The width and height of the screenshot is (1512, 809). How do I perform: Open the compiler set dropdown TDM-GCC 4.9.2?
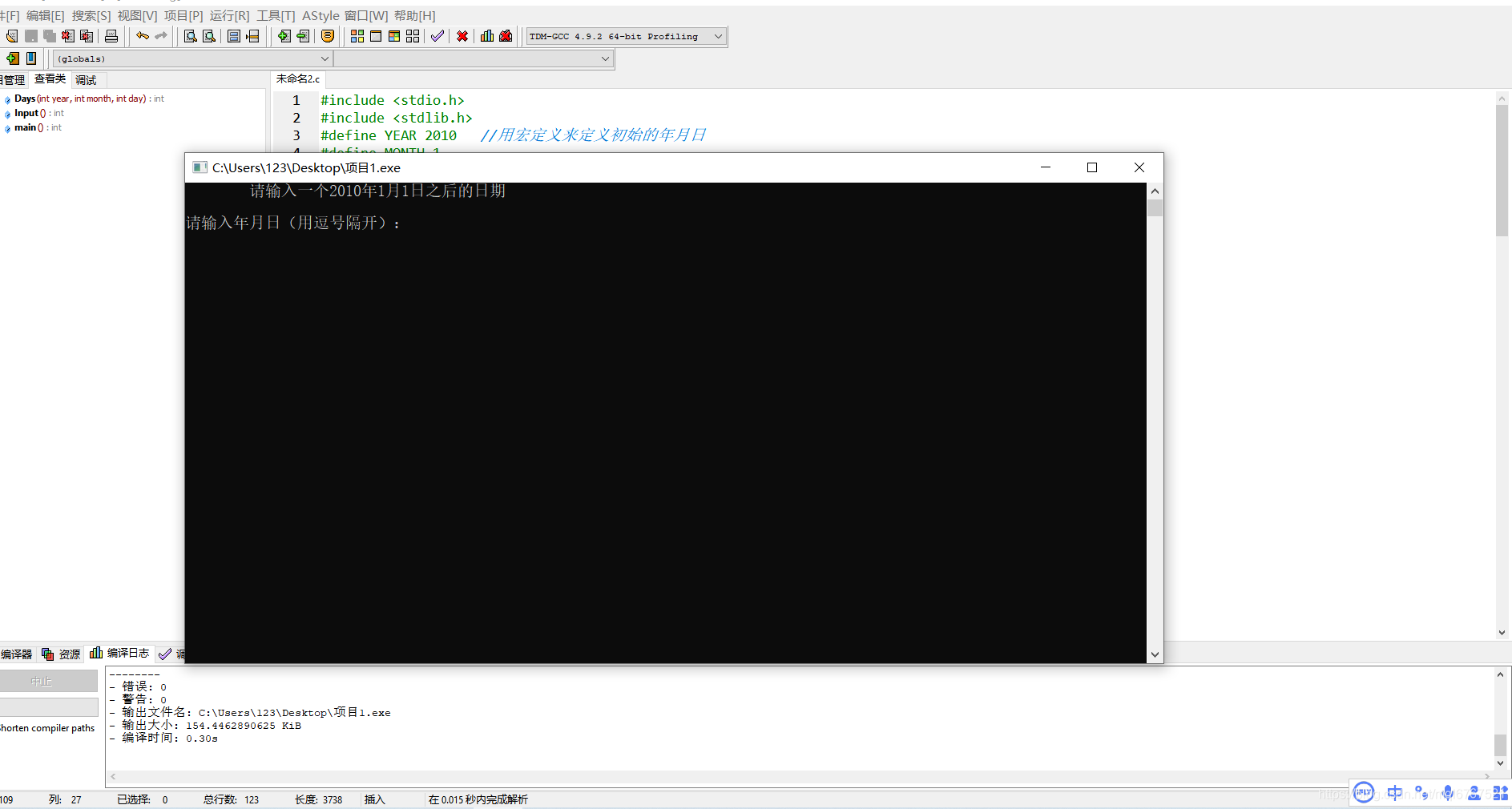[627, 36]
